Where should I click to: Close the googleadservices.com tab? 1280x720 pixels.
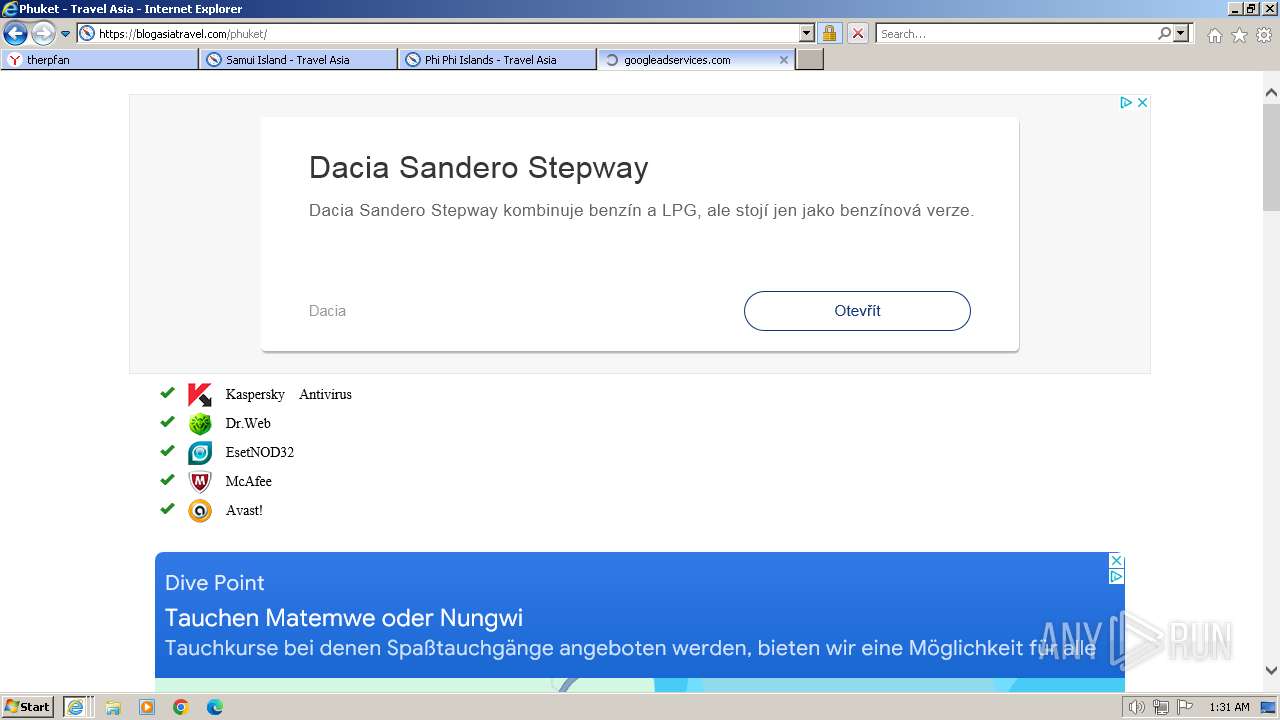784,60
